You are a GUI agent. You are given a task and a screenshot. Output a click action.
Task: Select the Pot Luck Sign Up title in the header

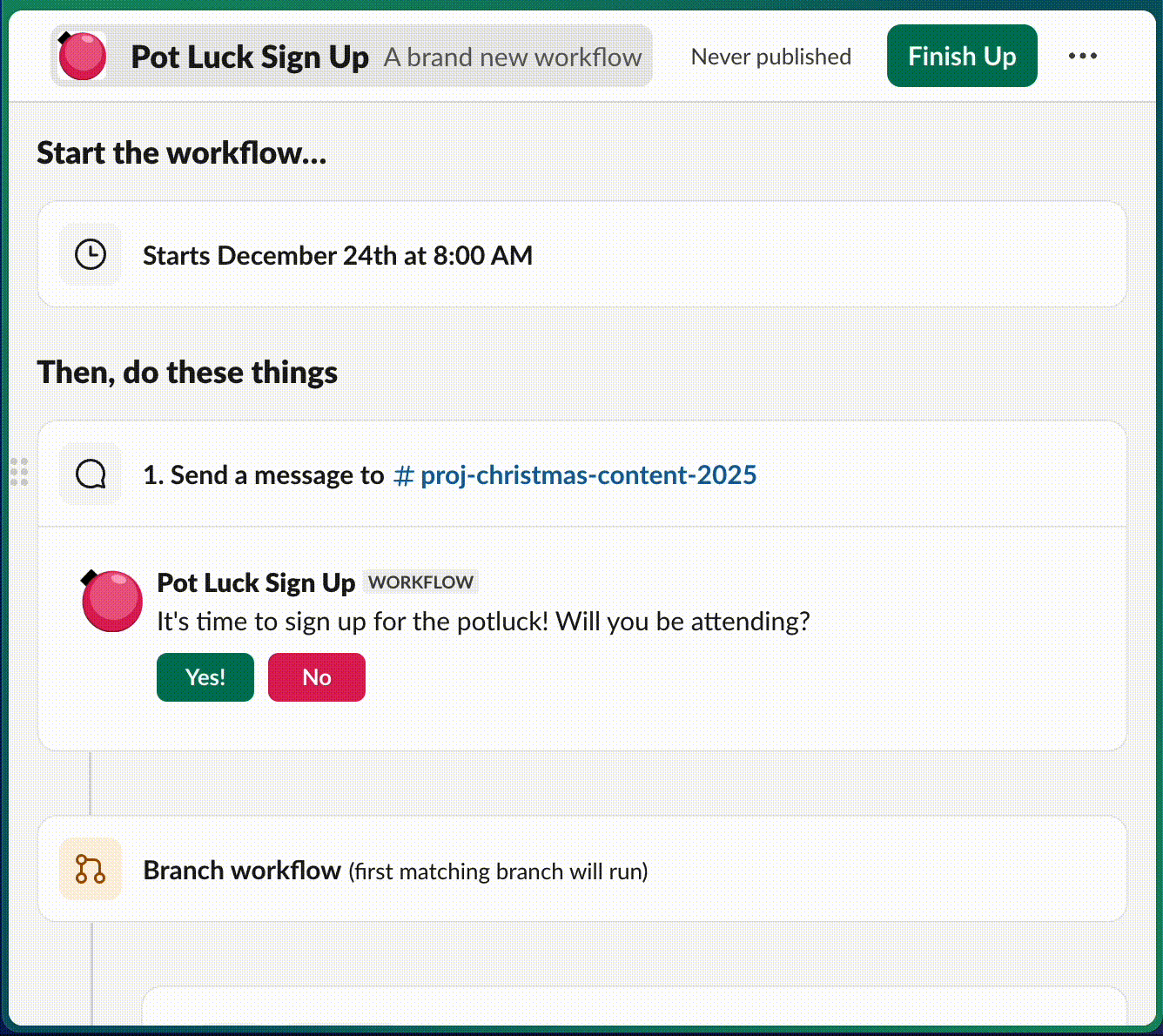coord(250,57)
